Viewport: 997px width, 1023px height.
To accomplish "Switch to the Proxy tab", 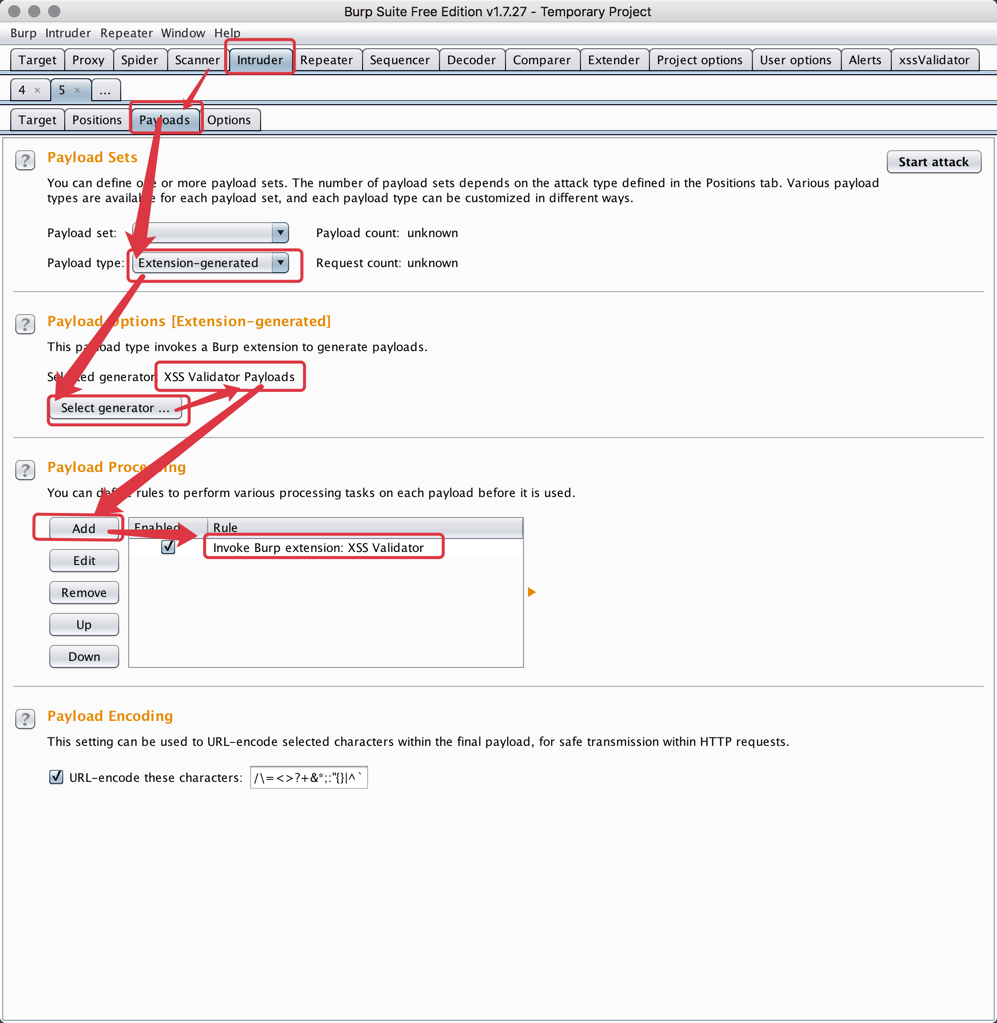I will 88,60.
